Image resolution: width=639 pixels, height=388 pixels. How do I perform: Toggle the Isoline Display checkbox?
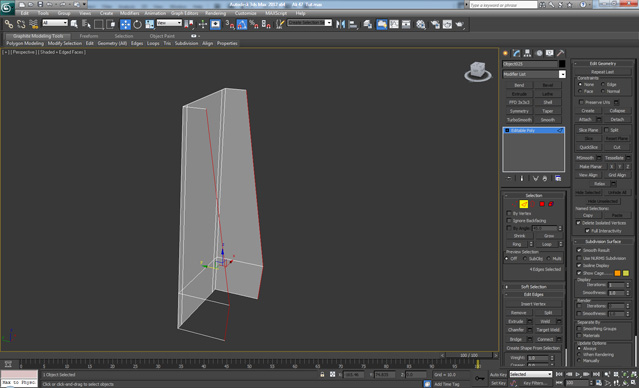[579, 265]
